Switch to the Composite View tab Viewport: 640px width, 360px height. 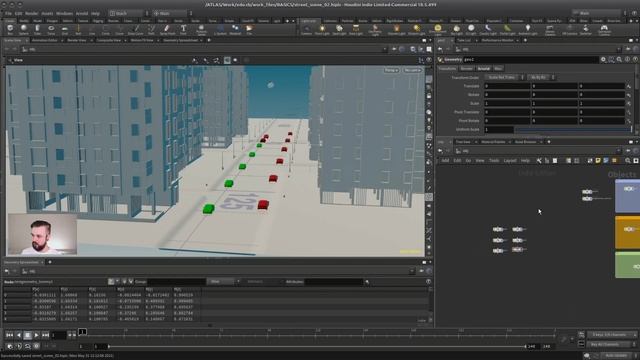(109, 40)
